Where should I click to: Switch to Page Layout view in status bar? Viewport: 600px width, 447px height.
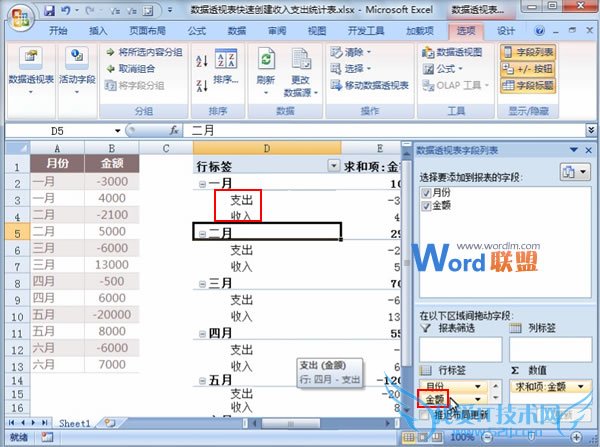(423, 437)
